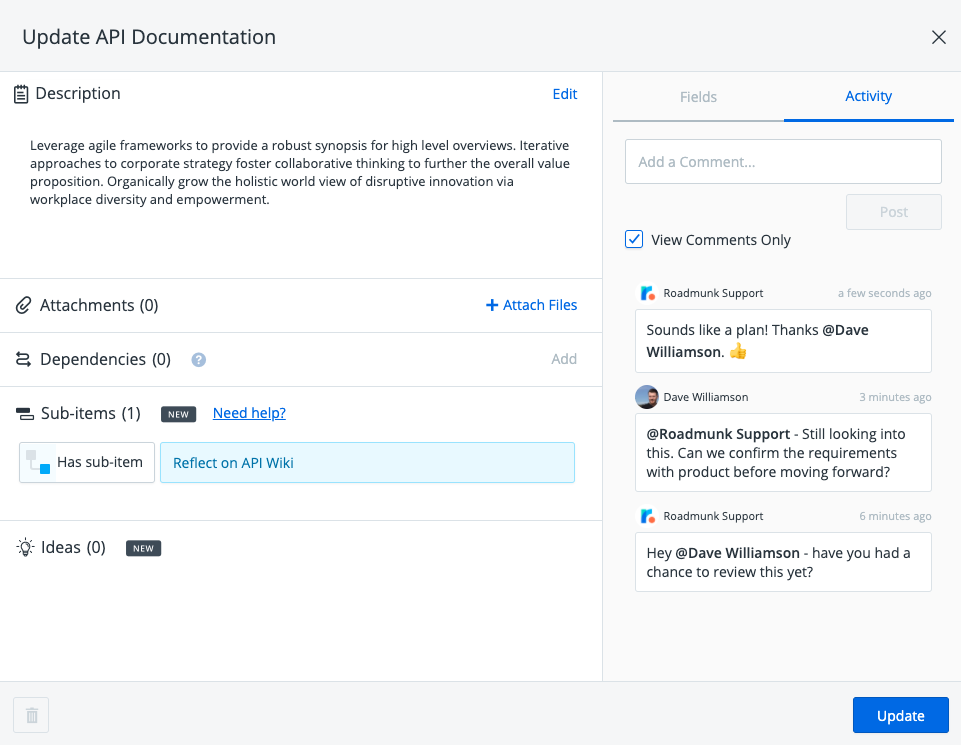The width and height of the screenshot is (961, 745).
Task: Open the Has sub-item relationship selector
Action: (x=87, y=462)
